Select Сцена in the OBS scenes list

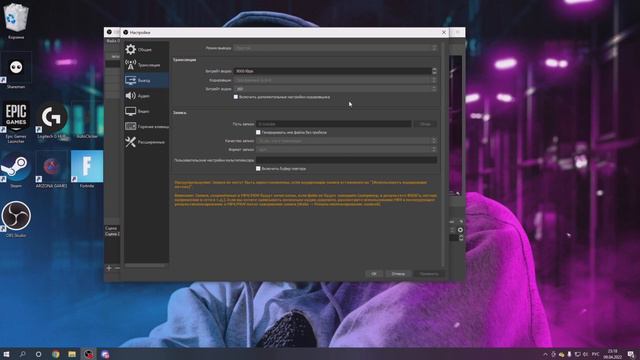coord(111,229)
